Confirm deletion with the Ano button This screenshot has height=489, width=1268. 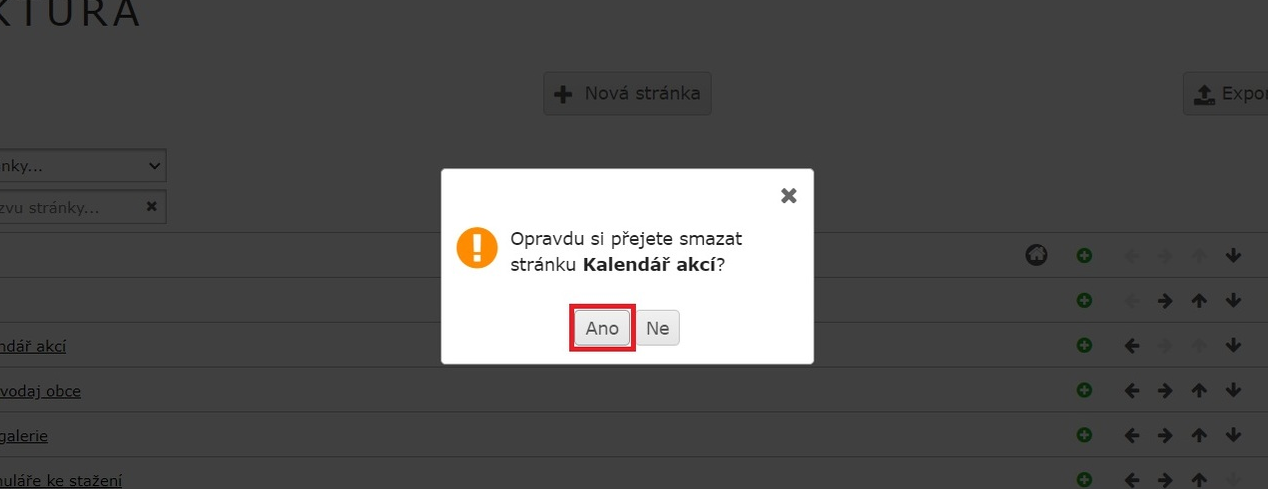click(x=602, y=328)
